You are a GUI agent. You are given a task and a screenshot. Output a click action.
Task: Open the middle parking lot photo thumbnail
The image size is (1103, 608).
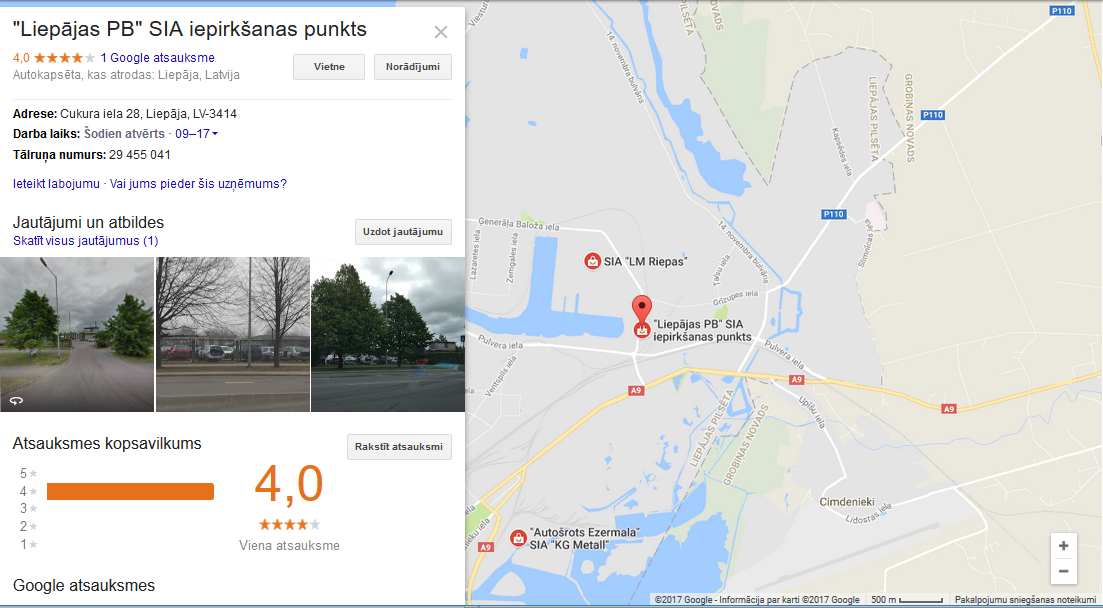pos(233,334)
